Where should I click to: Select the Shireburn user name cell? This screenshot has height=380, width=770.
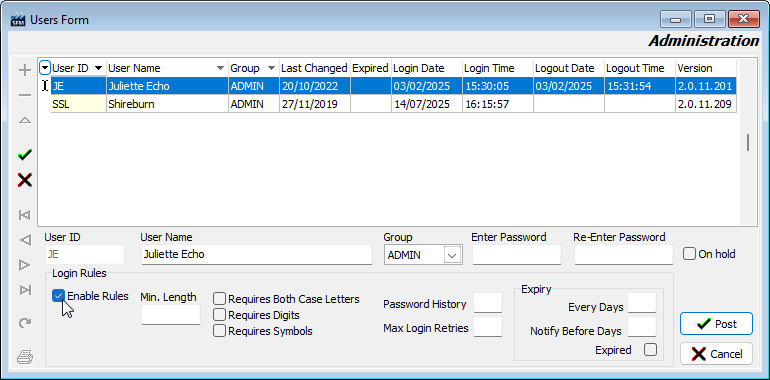coord(167,104)
